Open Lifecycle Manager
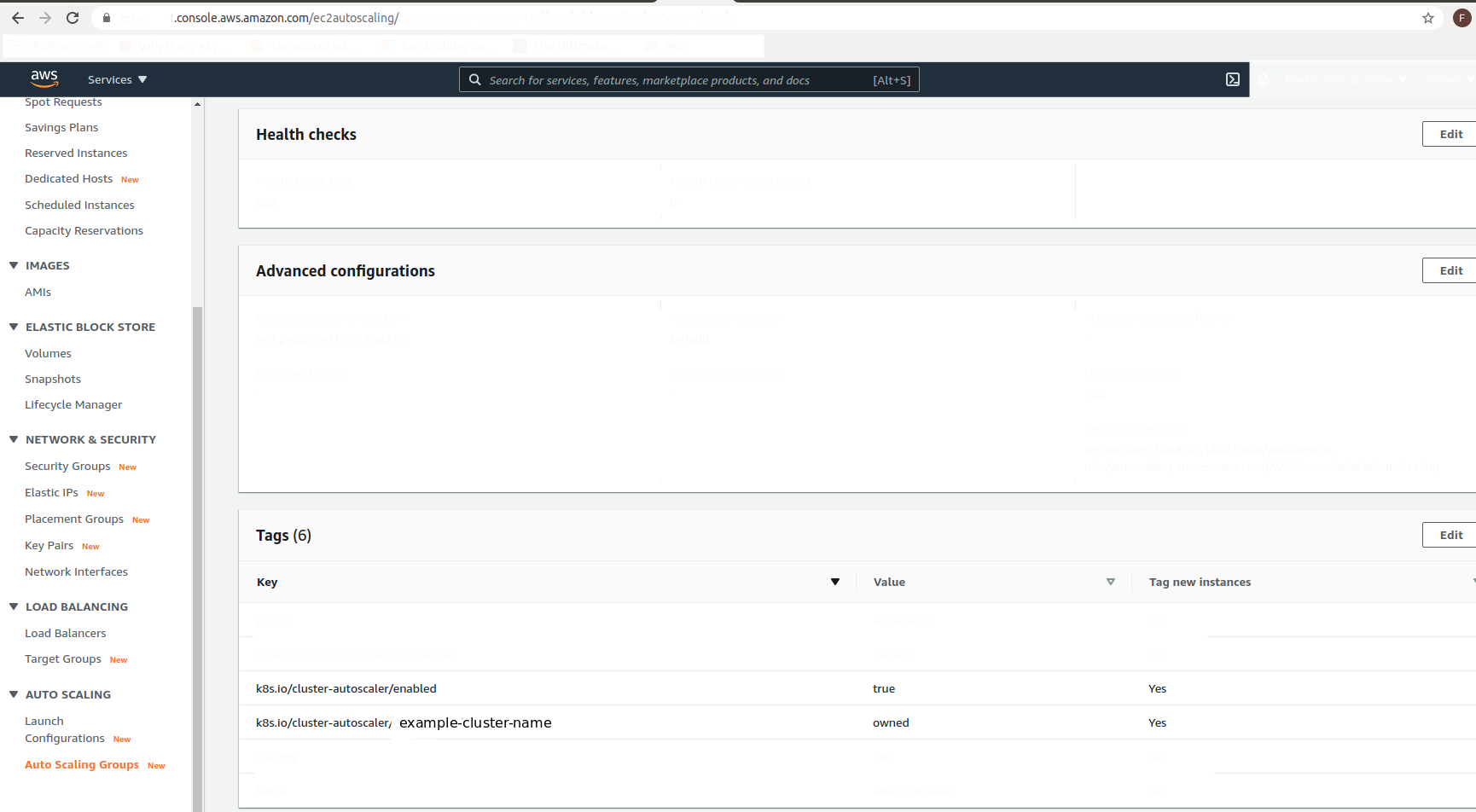This screenshot has width=1476, height=812. coord(73,404)
